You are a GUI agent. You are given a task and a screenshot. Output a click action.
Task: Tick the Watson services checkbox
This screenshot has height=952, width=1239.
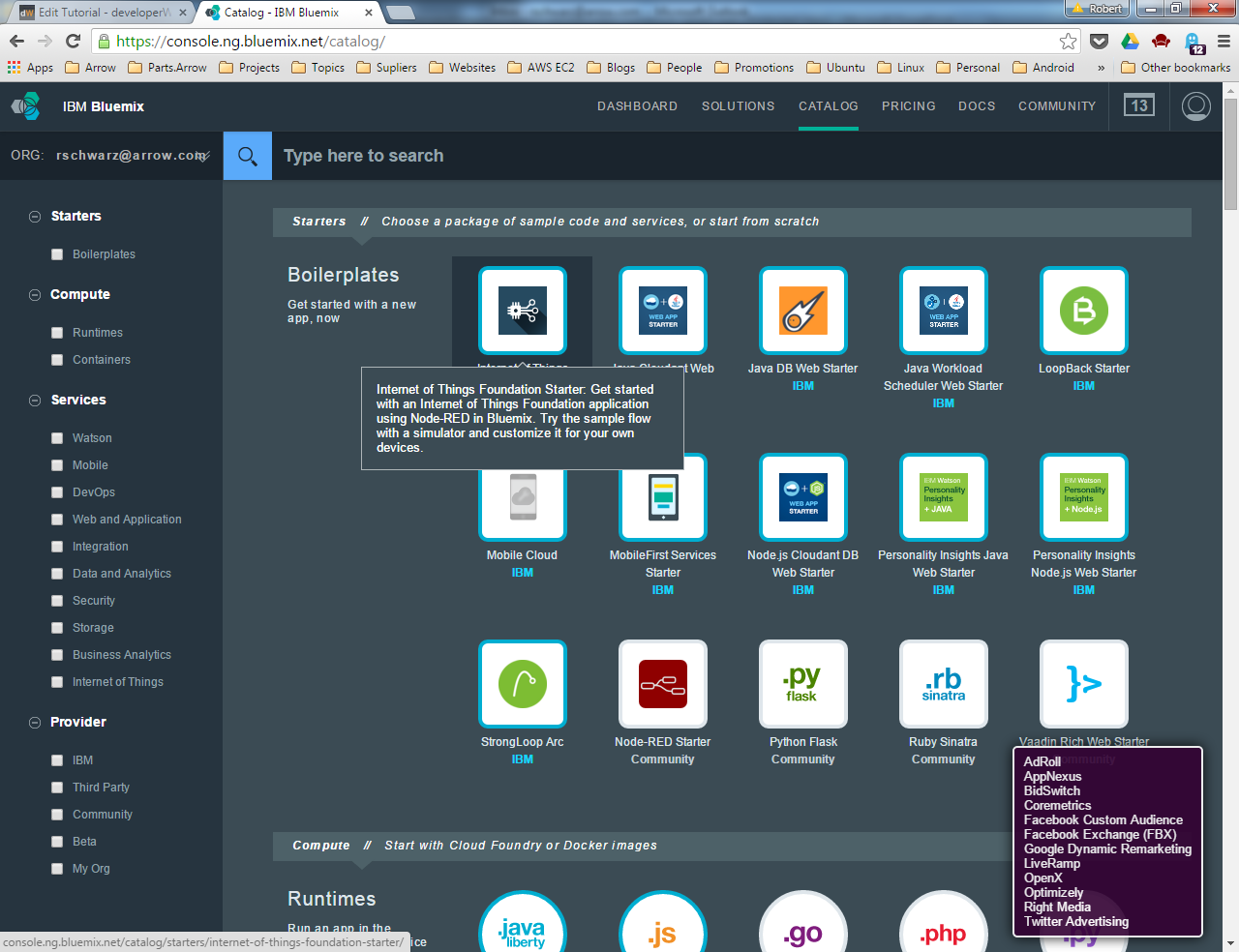(x=57, y=438)
